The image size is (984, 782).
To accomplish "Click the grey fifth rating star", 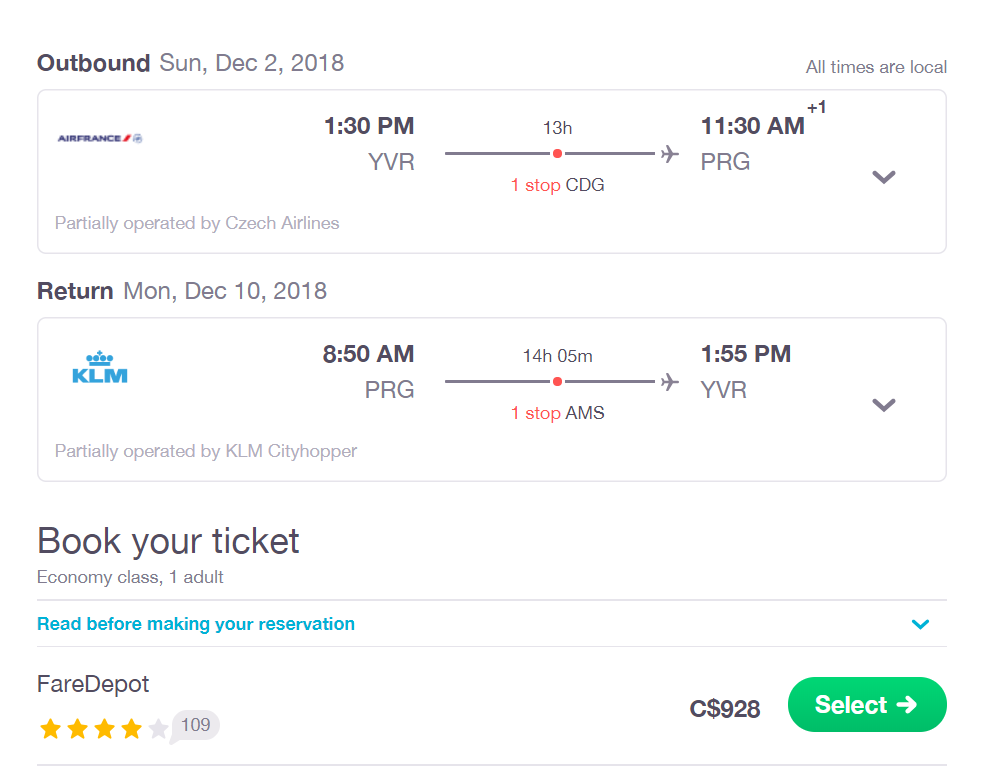I will coord(159,729).
